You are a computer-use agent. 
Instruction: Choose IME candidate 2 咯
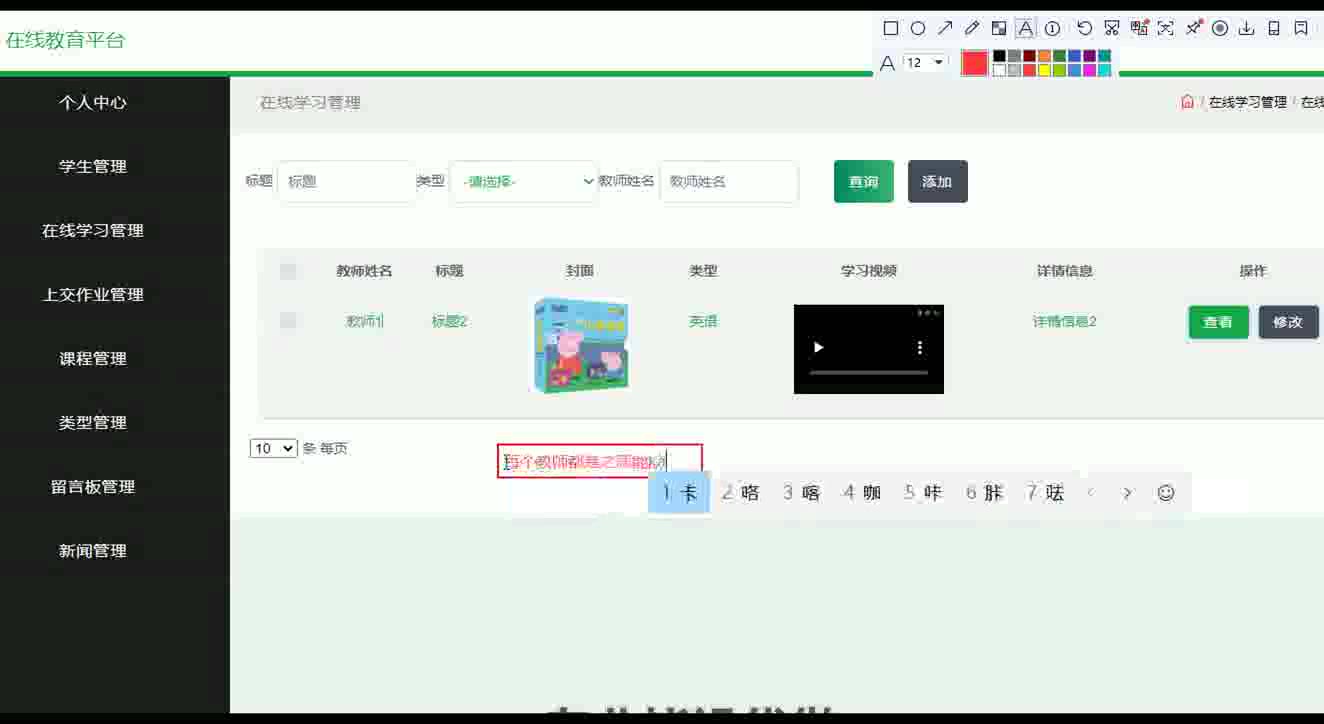pyautogui.click(x=741, y=493)
